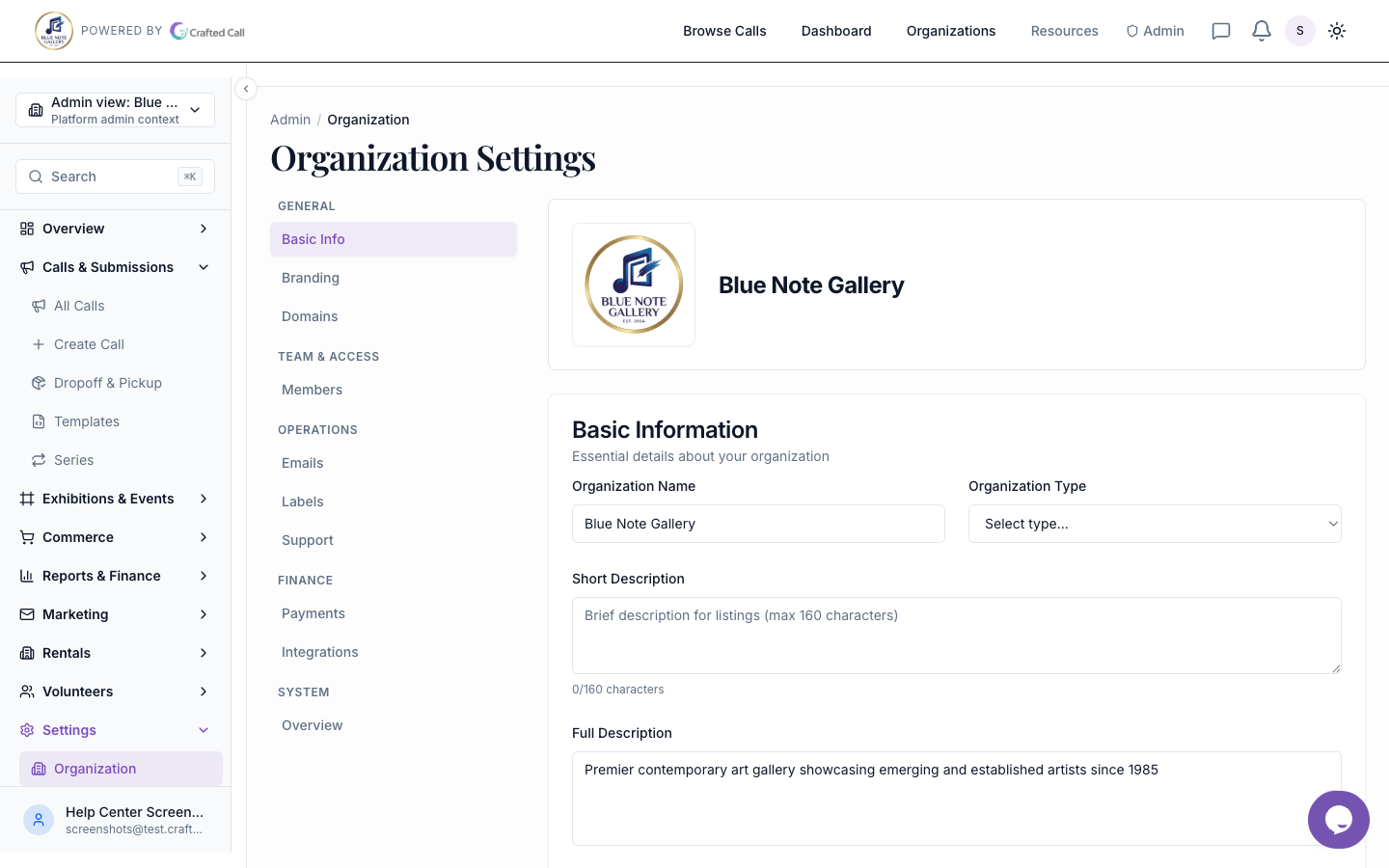Viewport: 1389px width, 868px height.
Task: Click the user avatar 'S'
Action: tap(1299, 31)
